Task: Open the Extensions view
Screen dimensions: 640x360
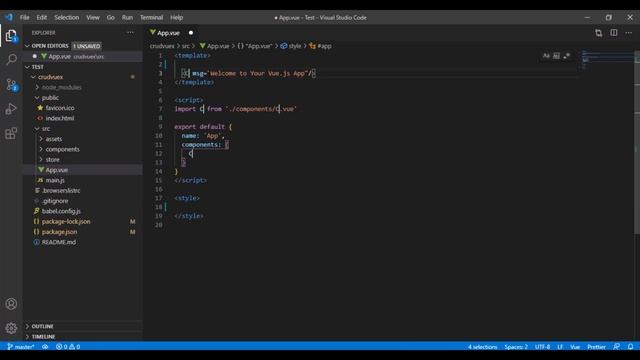Action: point(11,133)
